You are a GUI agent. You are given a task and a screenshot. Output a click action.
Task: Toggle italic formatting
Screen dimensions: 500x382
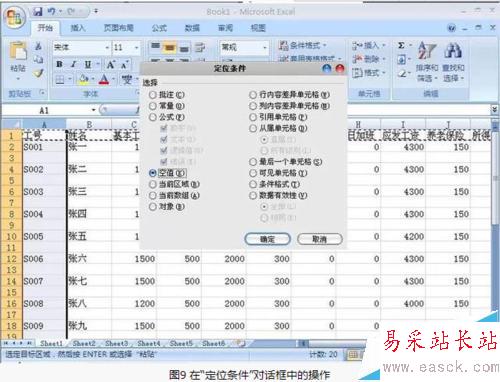click(x=74, y=64)
